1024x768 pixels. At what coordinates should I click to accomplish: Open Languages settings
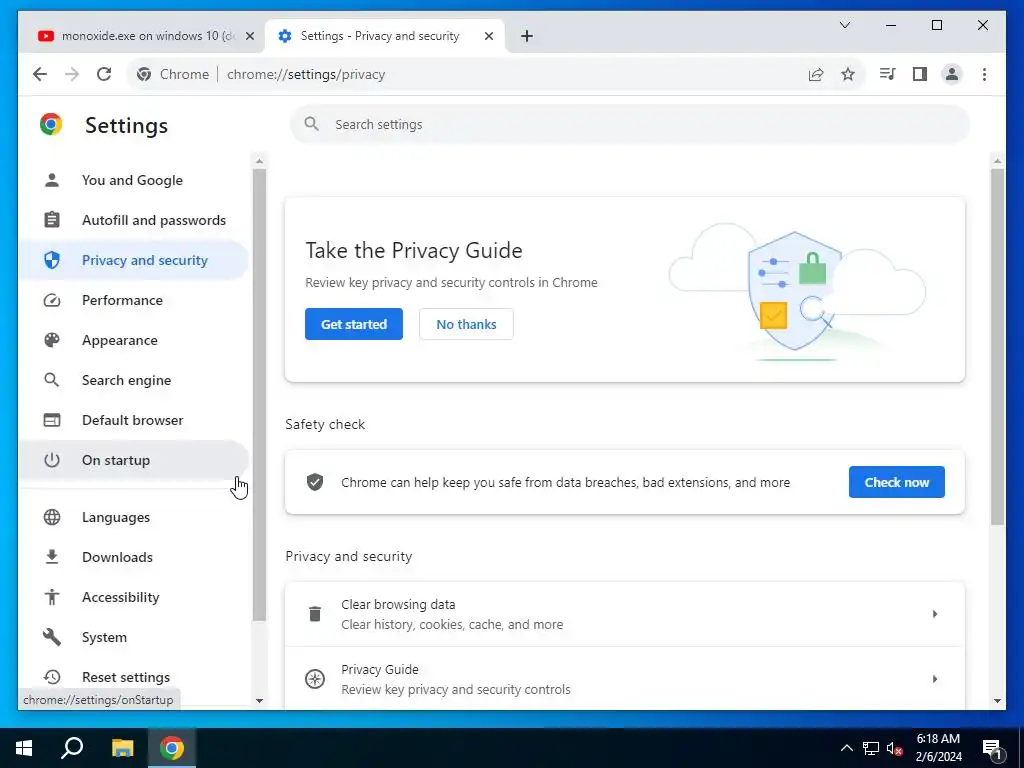(133, 517)
